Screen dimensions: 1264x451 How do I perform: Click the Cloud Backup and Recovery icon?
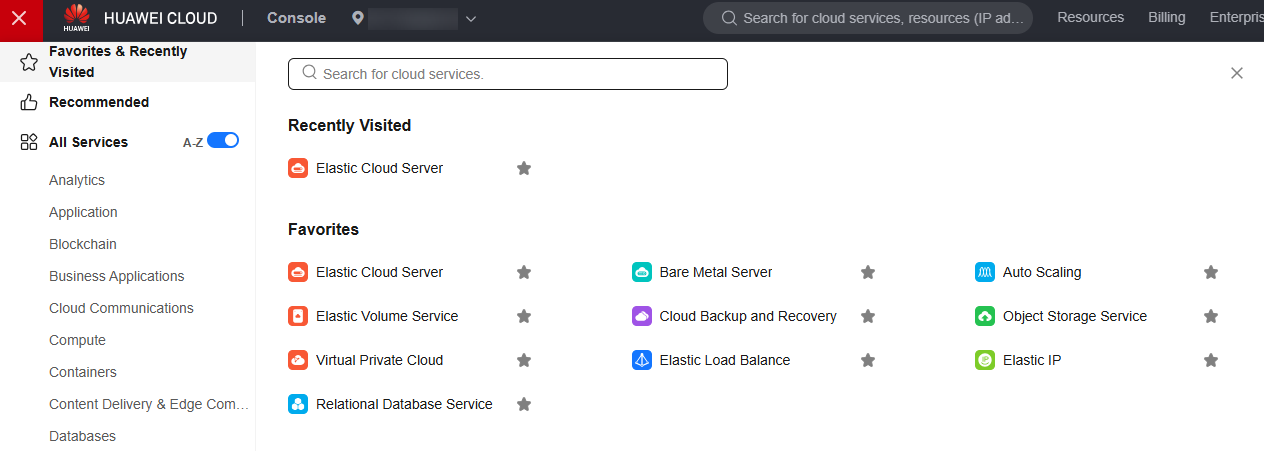tap(642, 316)
